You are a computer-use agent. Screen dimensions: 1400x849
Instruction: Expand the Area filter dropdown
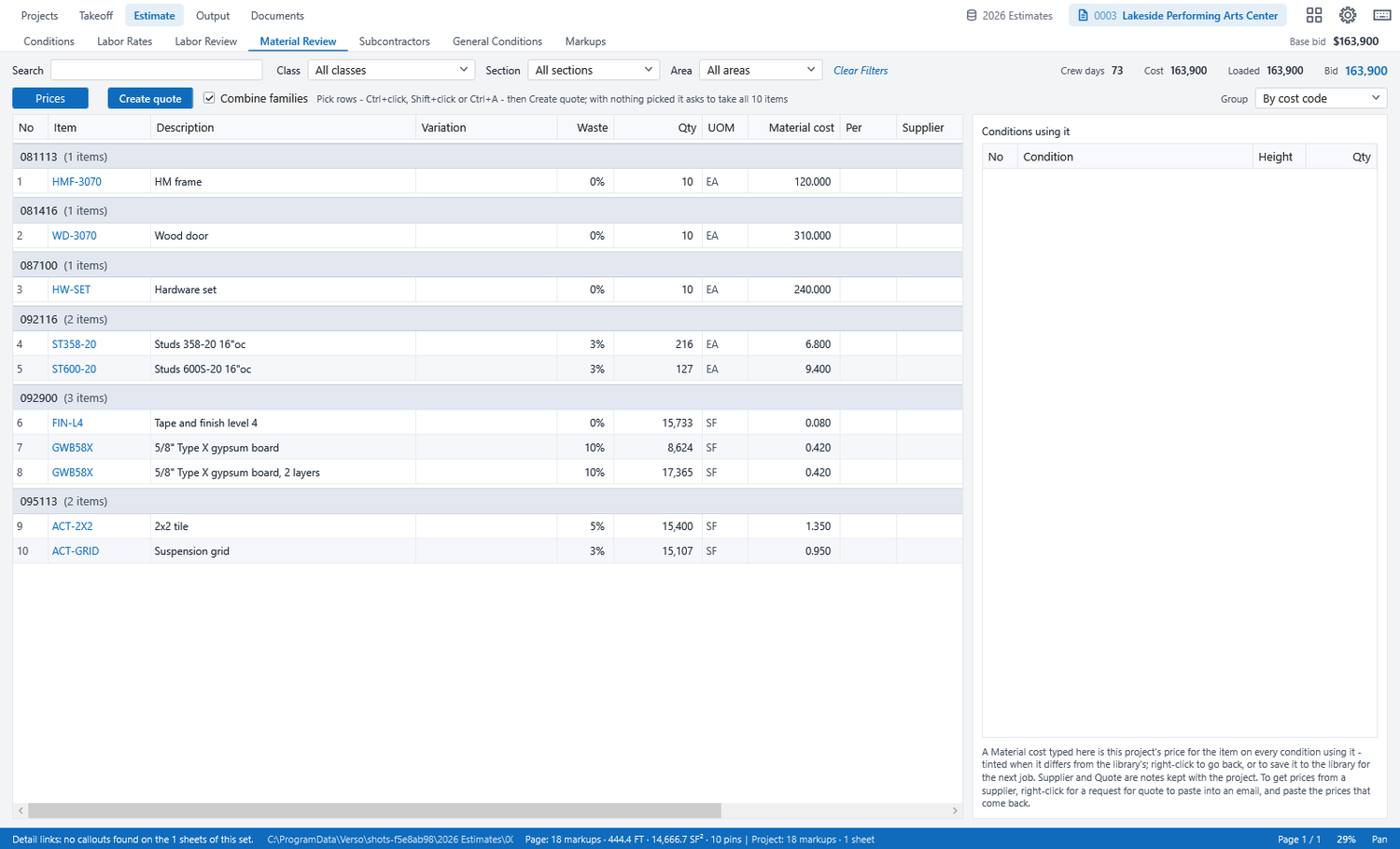click(761, 70)
